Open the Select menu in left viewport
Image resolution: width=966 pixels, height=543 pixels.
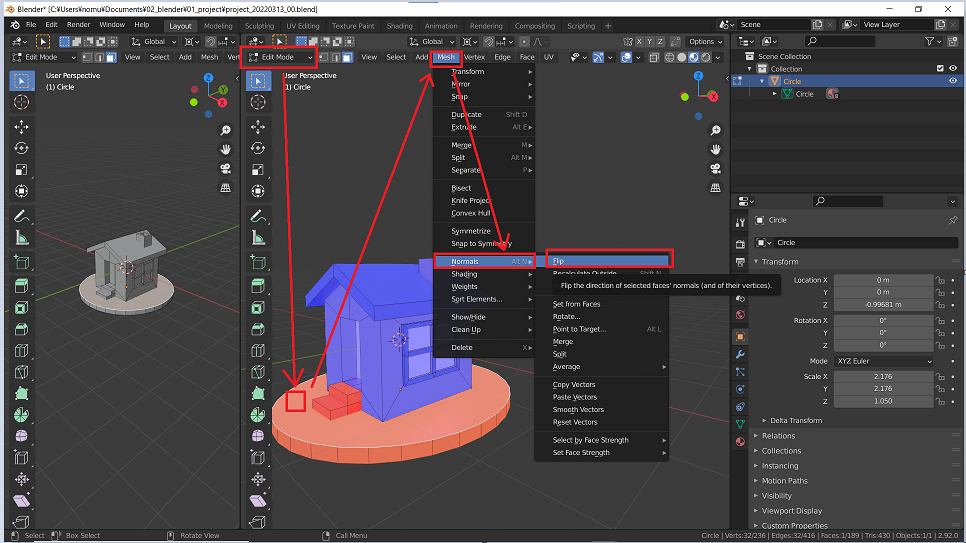click(x=160, y=57)
